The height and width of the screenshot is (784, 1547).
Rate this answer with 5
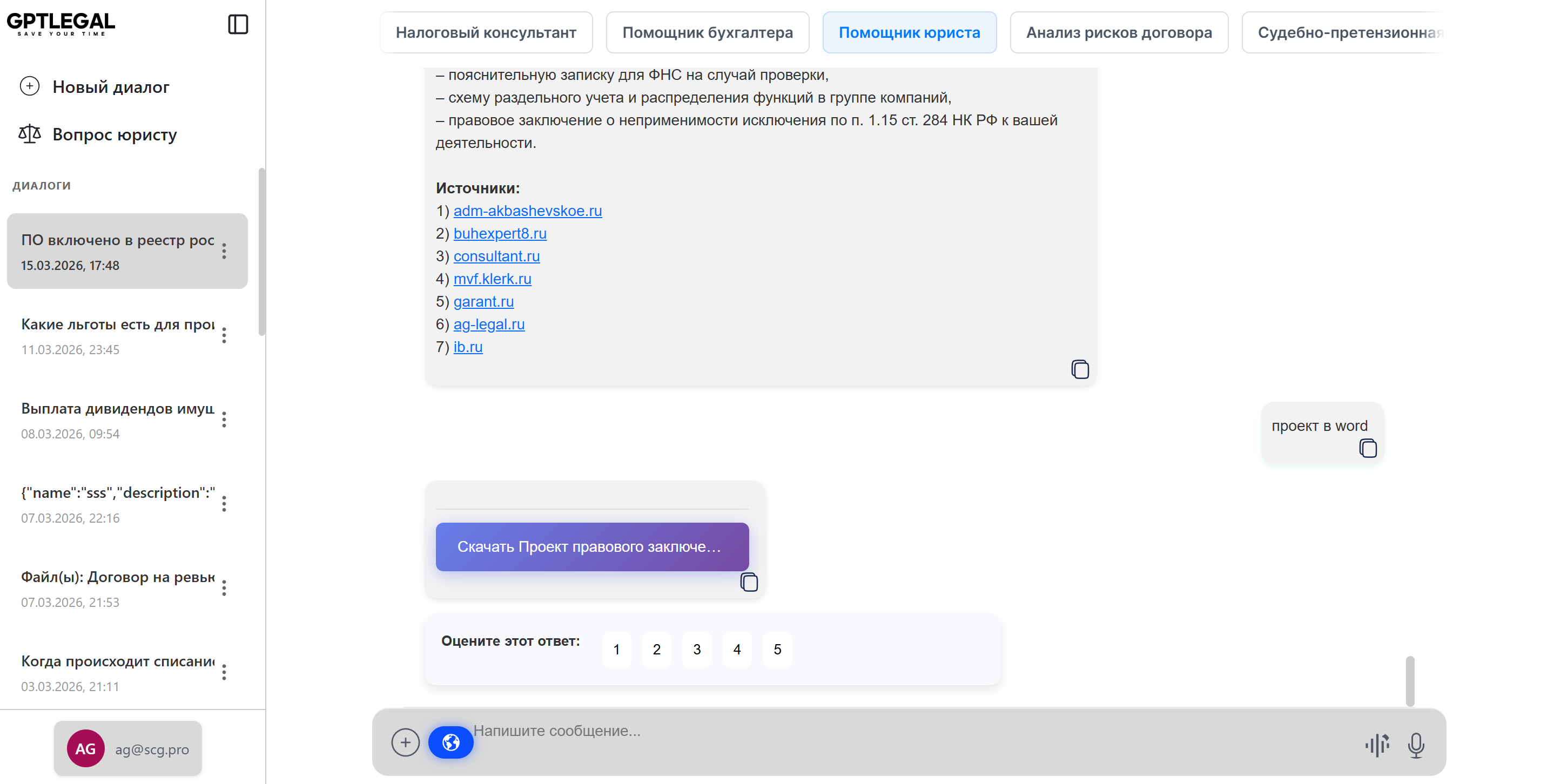coord(777,650)
